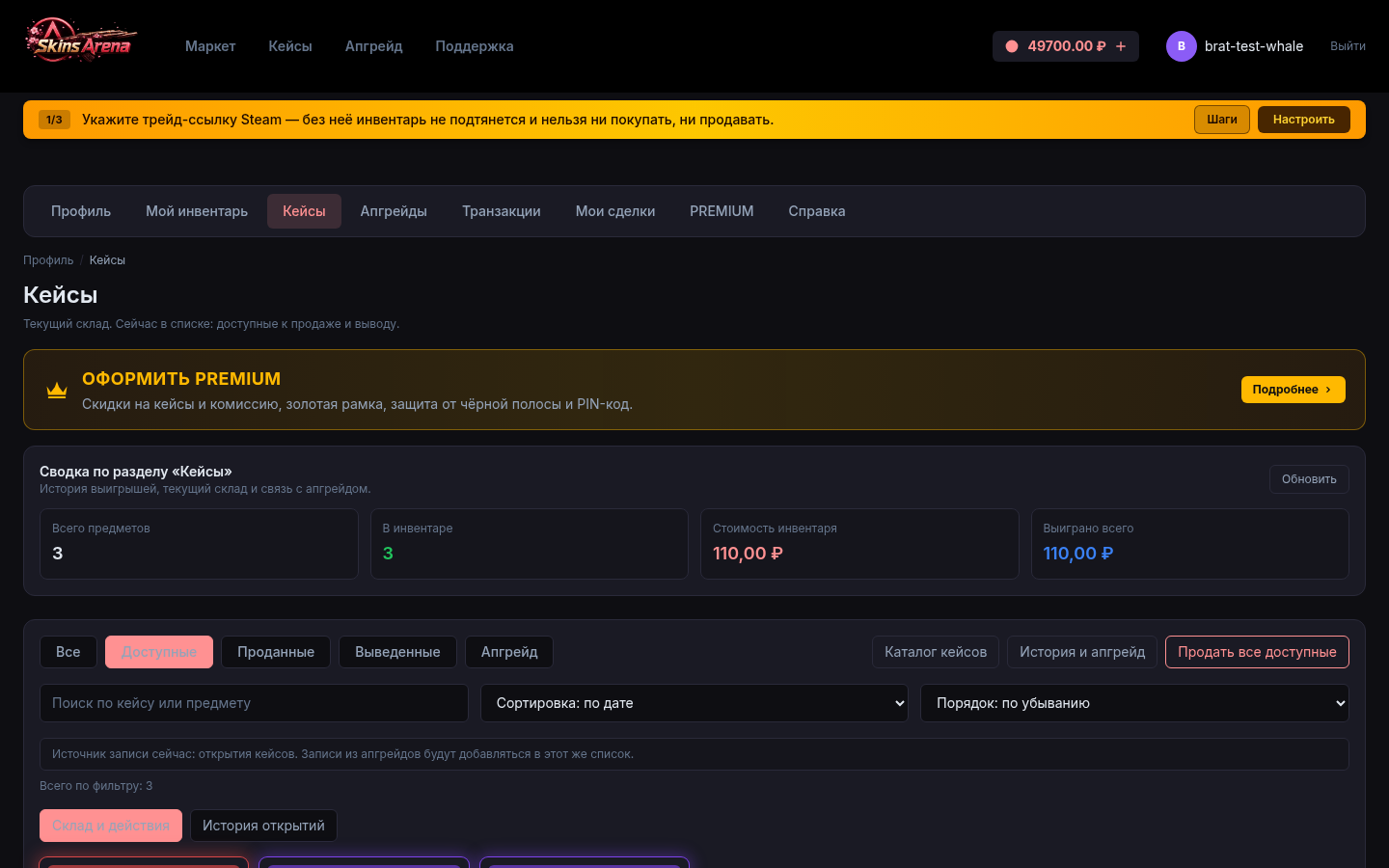Open the user avatar B icon
This screenshot has height=868, width=1389.
[1182, 46]
